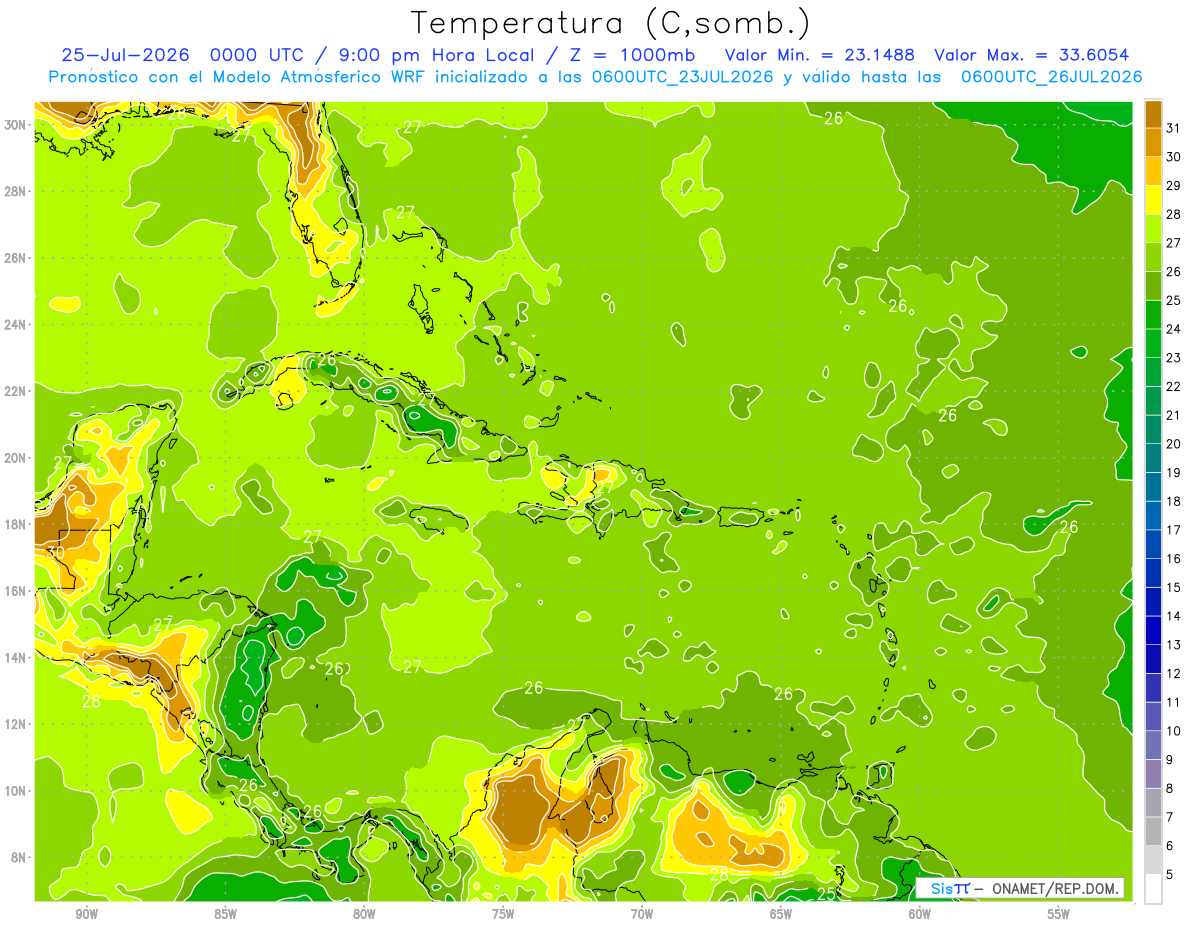Click the colorbar label '15'

[1174, 588]
